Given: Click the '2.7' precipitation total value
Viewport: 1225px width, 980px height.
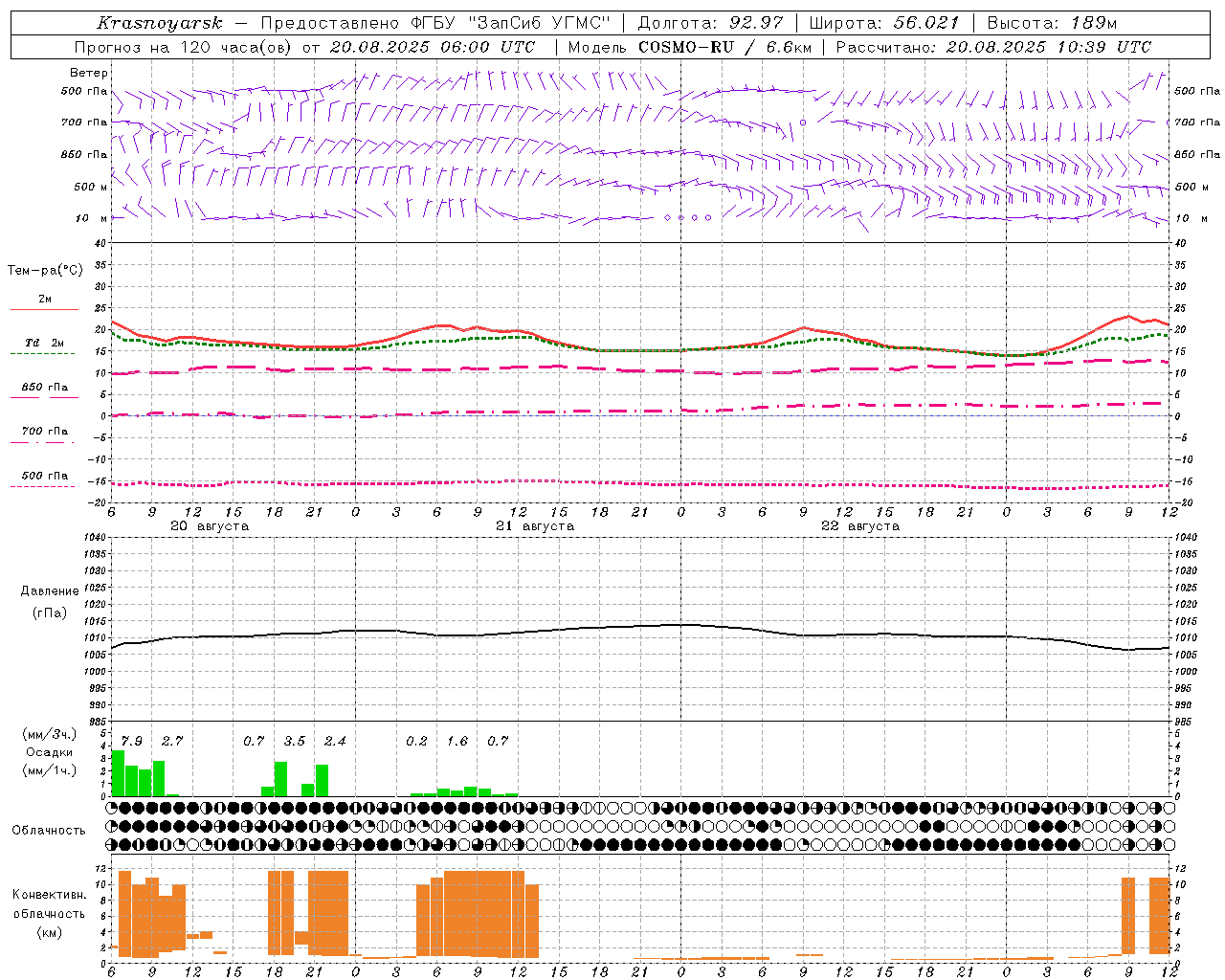Looking at the screenshot, I should point(172,742).
